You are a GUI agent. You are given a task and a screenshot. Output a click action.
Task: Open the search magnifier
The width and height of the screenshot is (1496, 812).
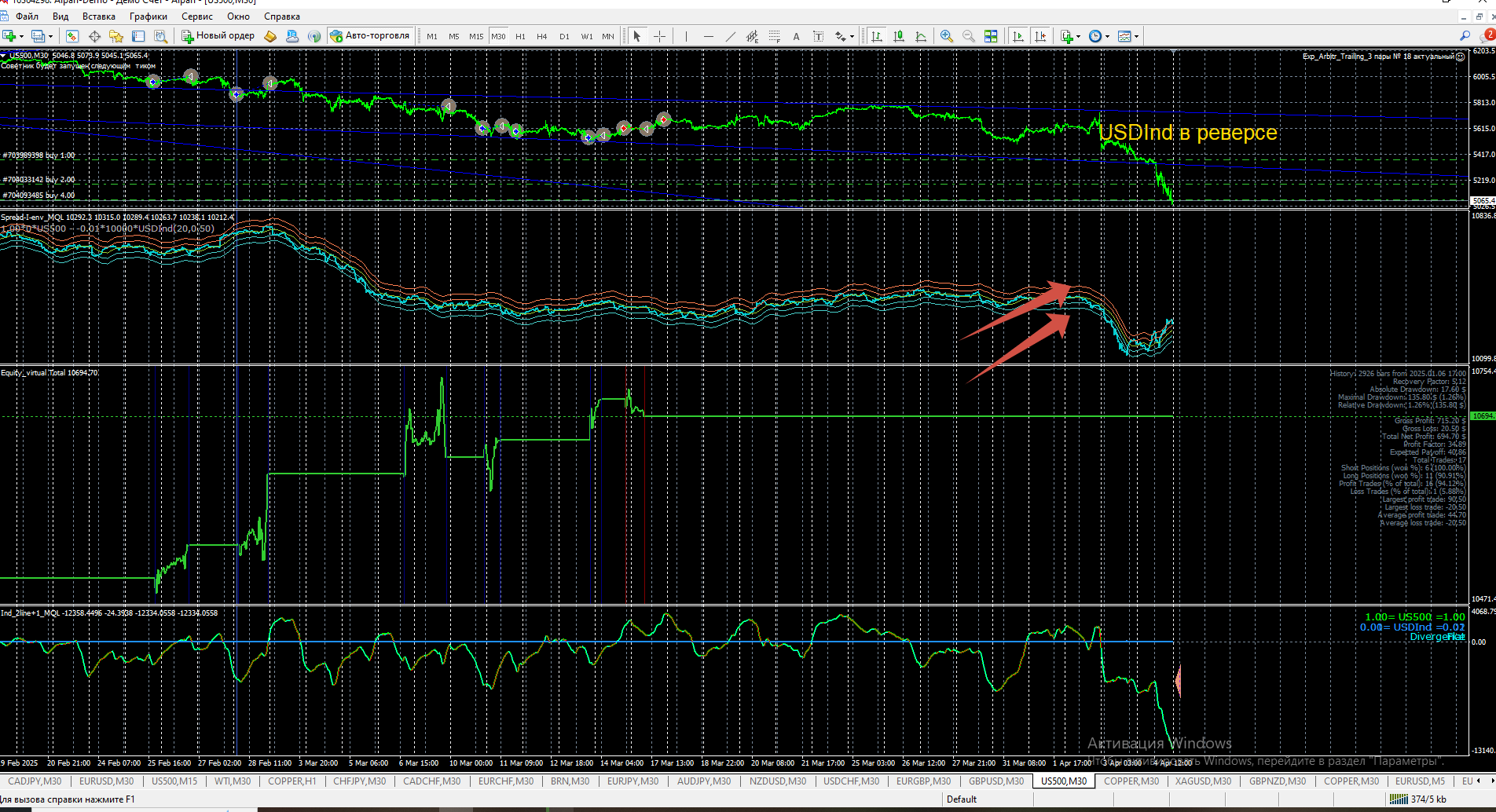coord(1465,36)
